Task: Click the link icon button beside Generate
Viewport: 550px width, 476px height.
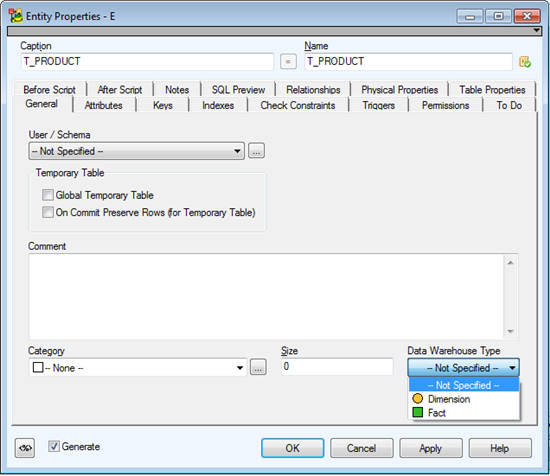Action: 25,448
